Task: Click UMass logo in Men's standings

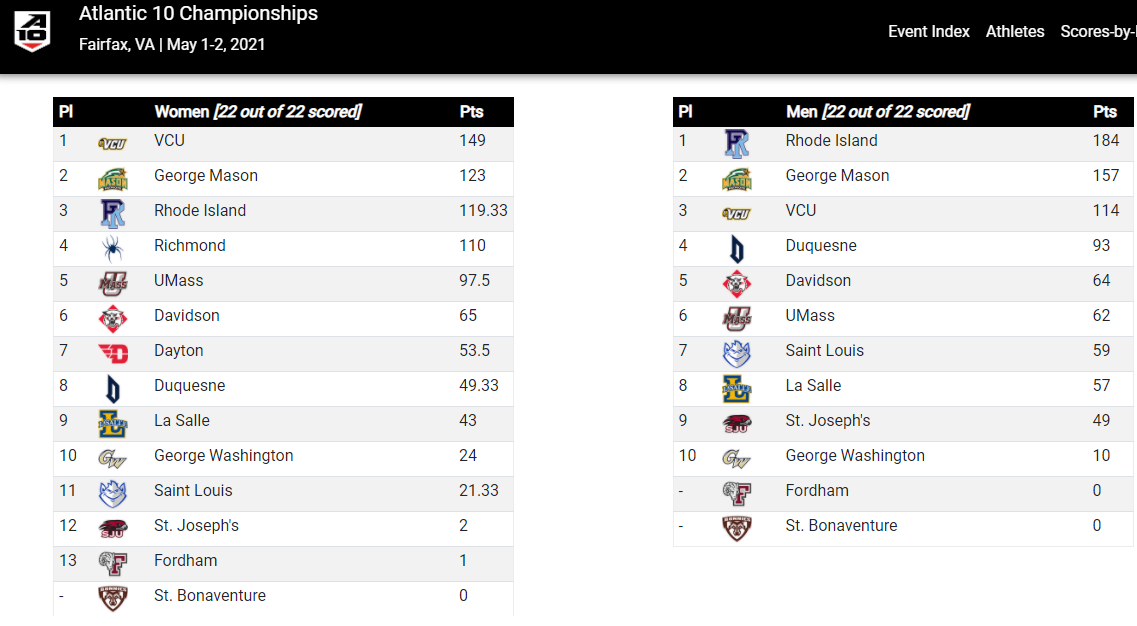Action: [737, 319]
